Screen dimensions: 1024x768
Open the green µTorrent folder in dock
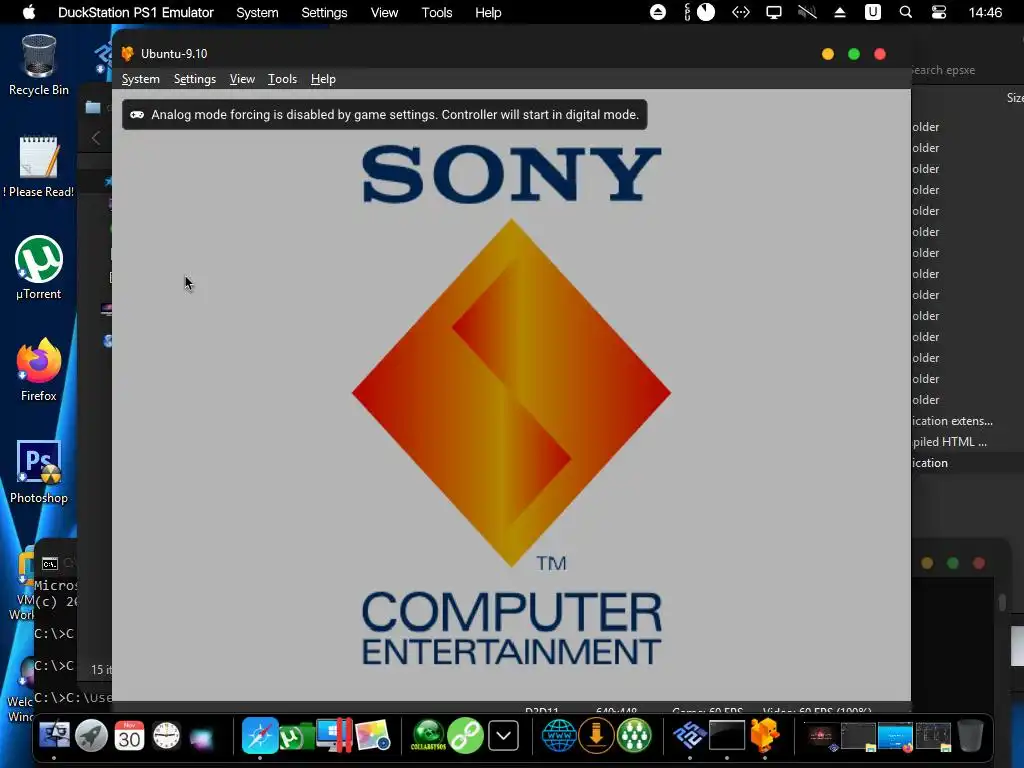click(297, 737)
